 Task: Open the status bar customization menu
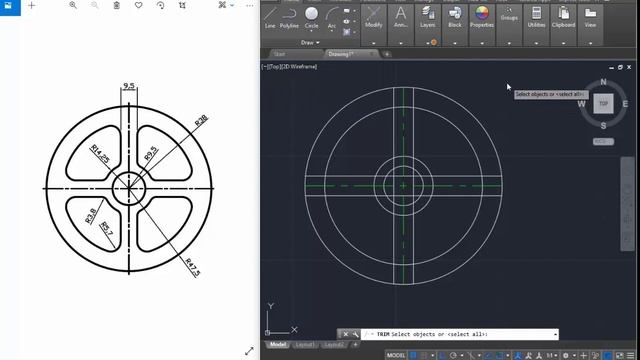(x=631, y=356)
